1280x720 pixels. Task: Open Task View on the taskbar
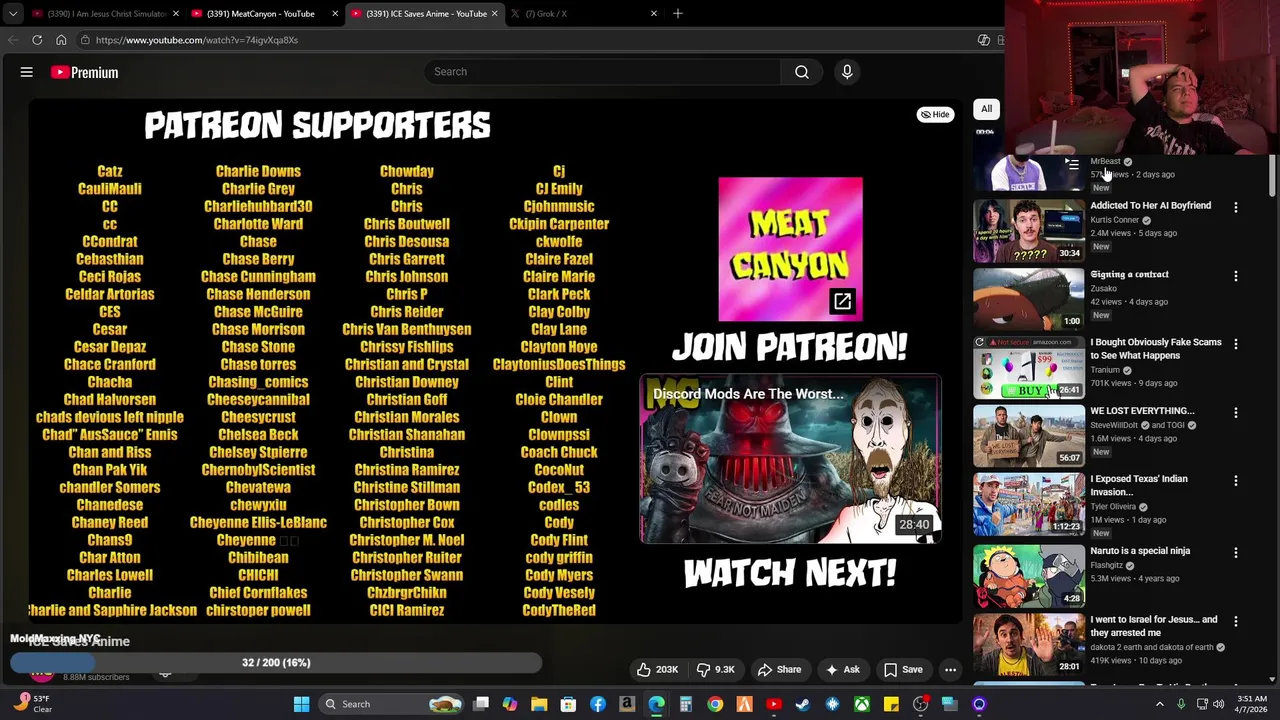click(x=481, y=704)
